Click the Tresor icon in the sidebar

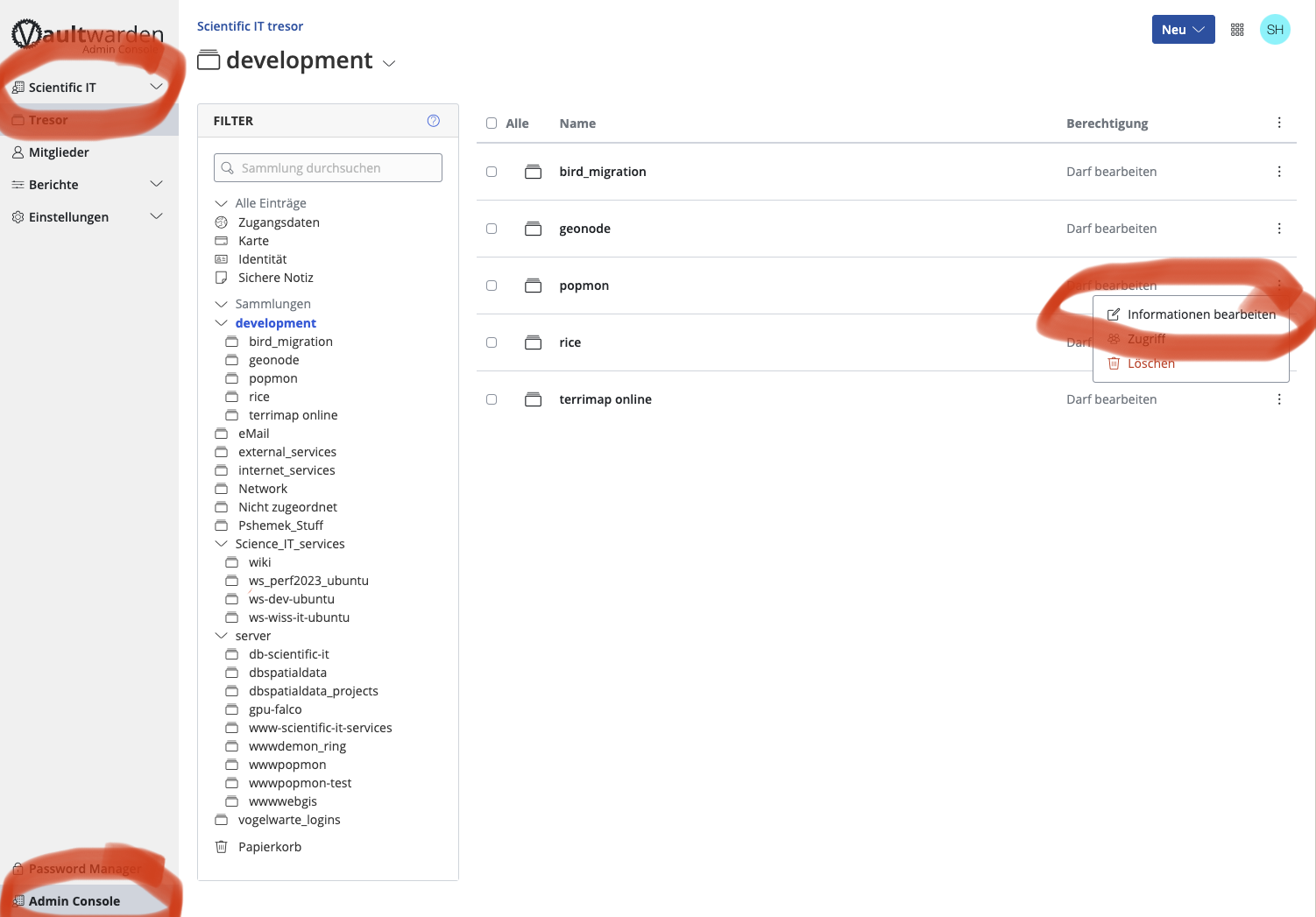pos(18,119)
